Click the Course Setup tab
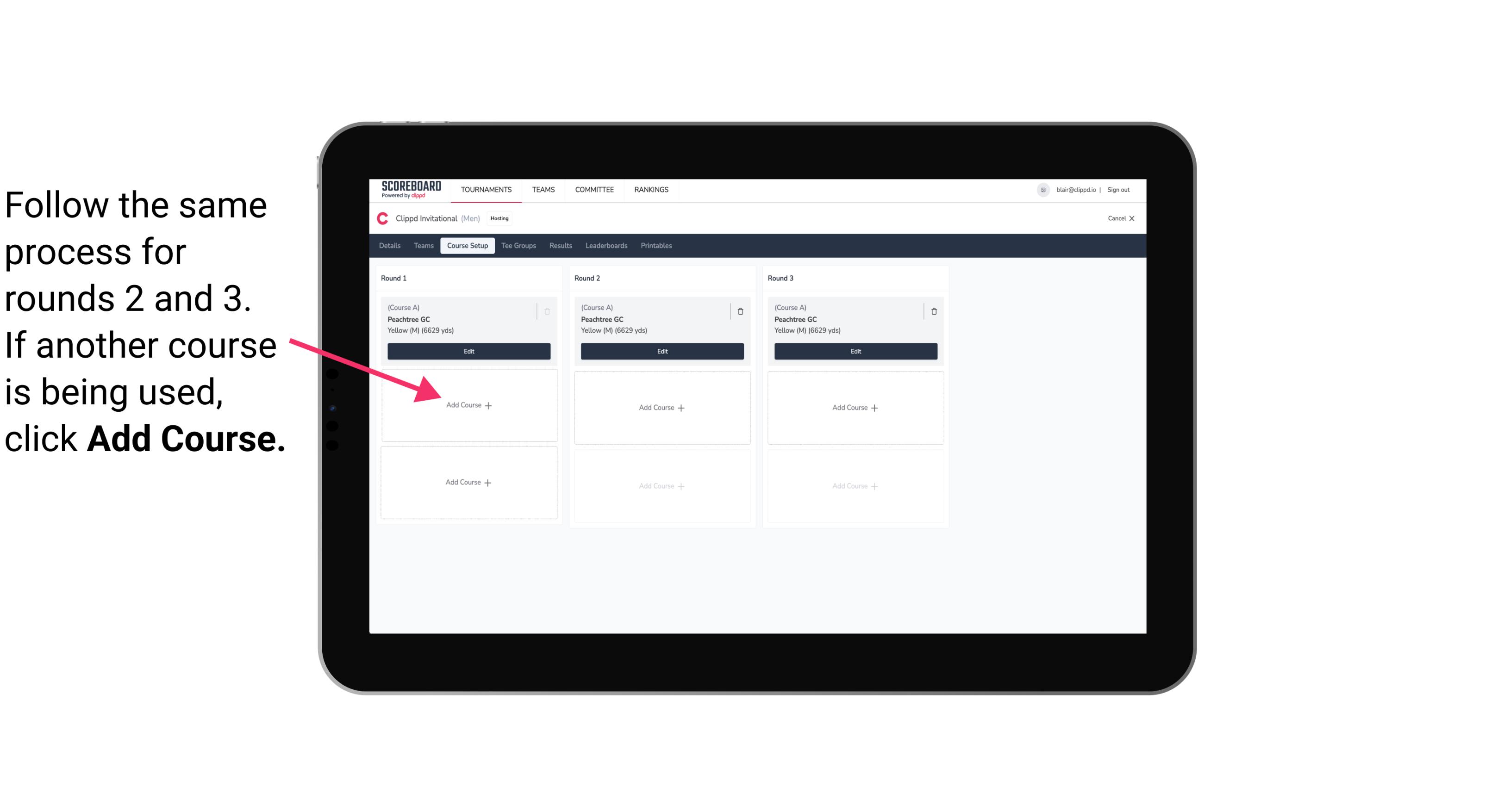Screen dimensions: 1510x812 pos(466,246)
